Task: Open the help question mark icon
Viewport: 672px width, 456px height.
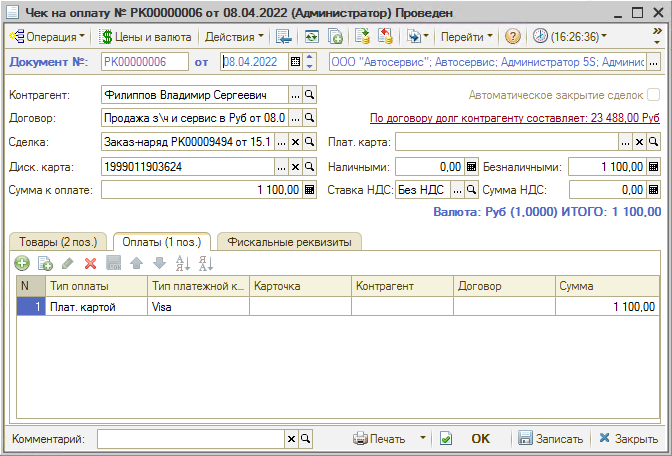Action: [x=513, y=36]
